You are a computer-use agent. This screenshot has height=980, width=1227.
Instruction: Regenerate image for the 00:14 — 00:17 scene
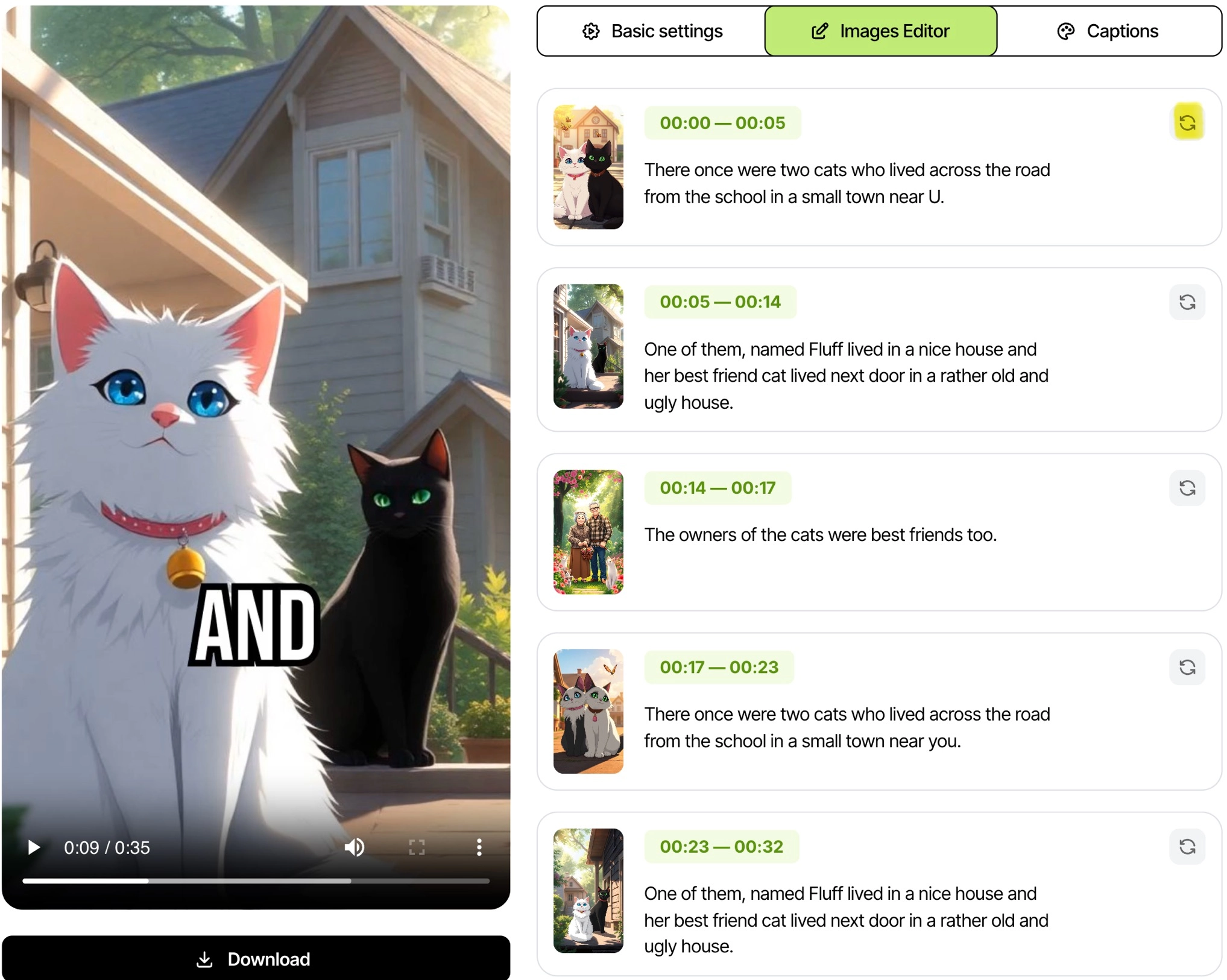[1187, 488]
